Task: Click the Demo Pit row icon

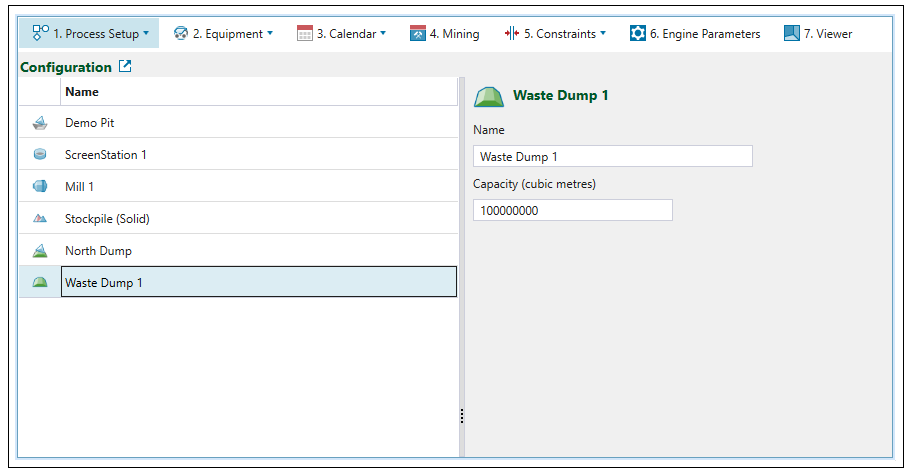Action: [x=40, y=123]
